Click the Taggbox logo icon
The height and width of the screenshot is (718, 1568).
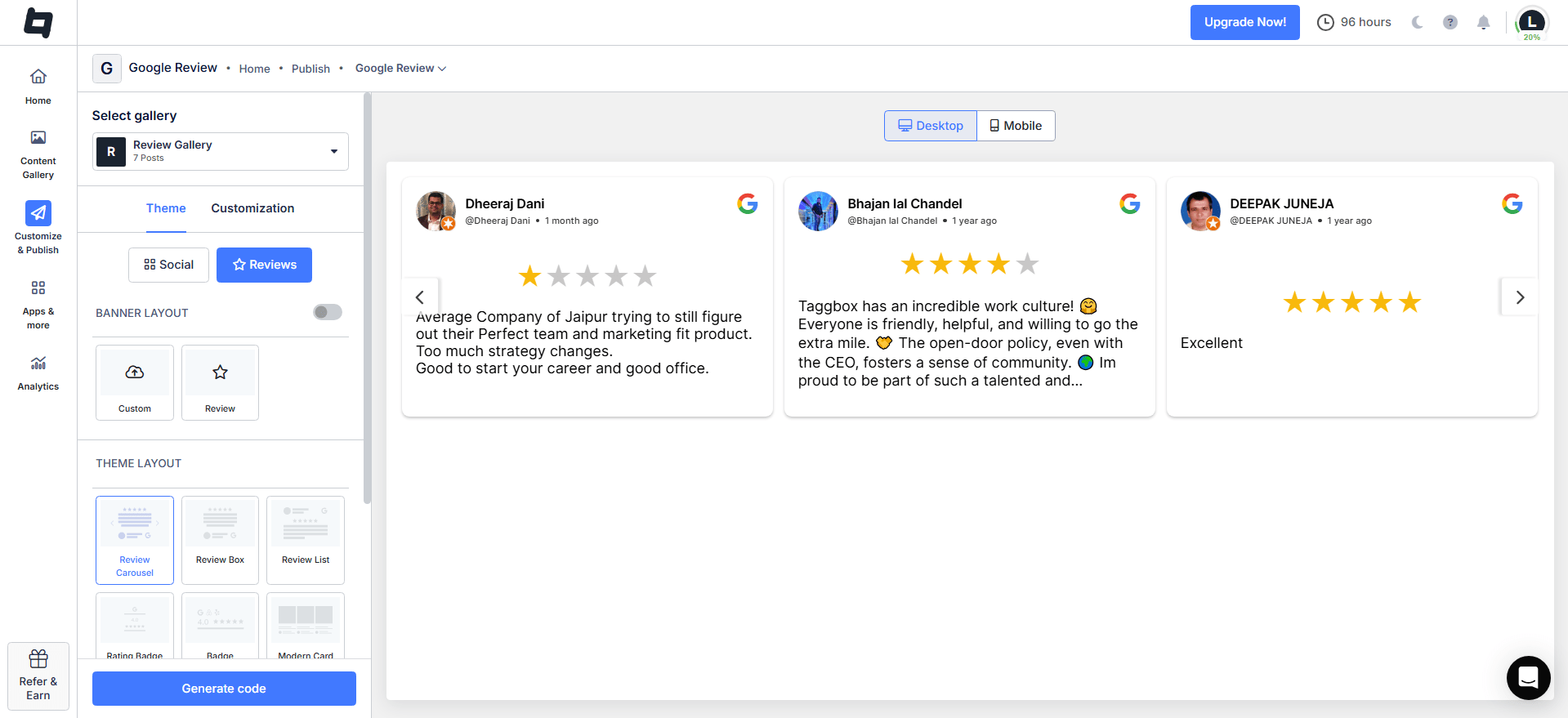38,23
